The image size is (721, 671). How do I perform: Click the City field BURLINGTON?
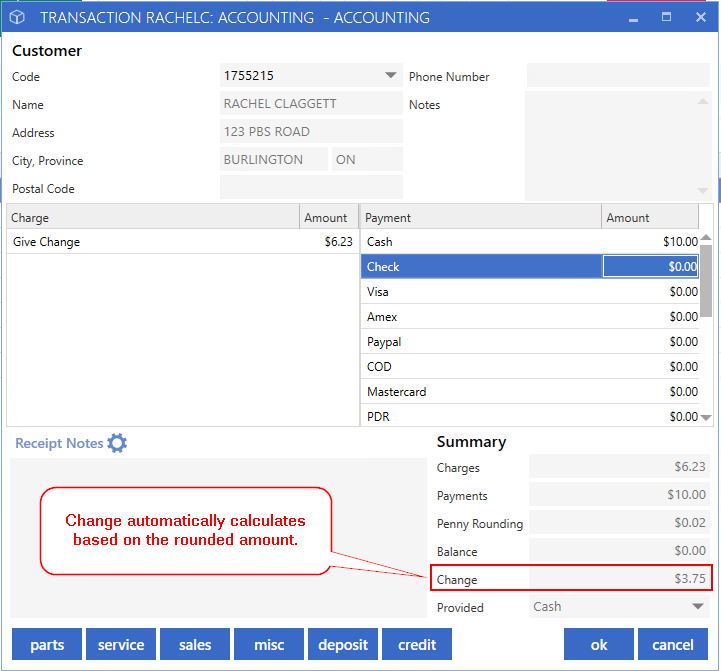point(274,159)
